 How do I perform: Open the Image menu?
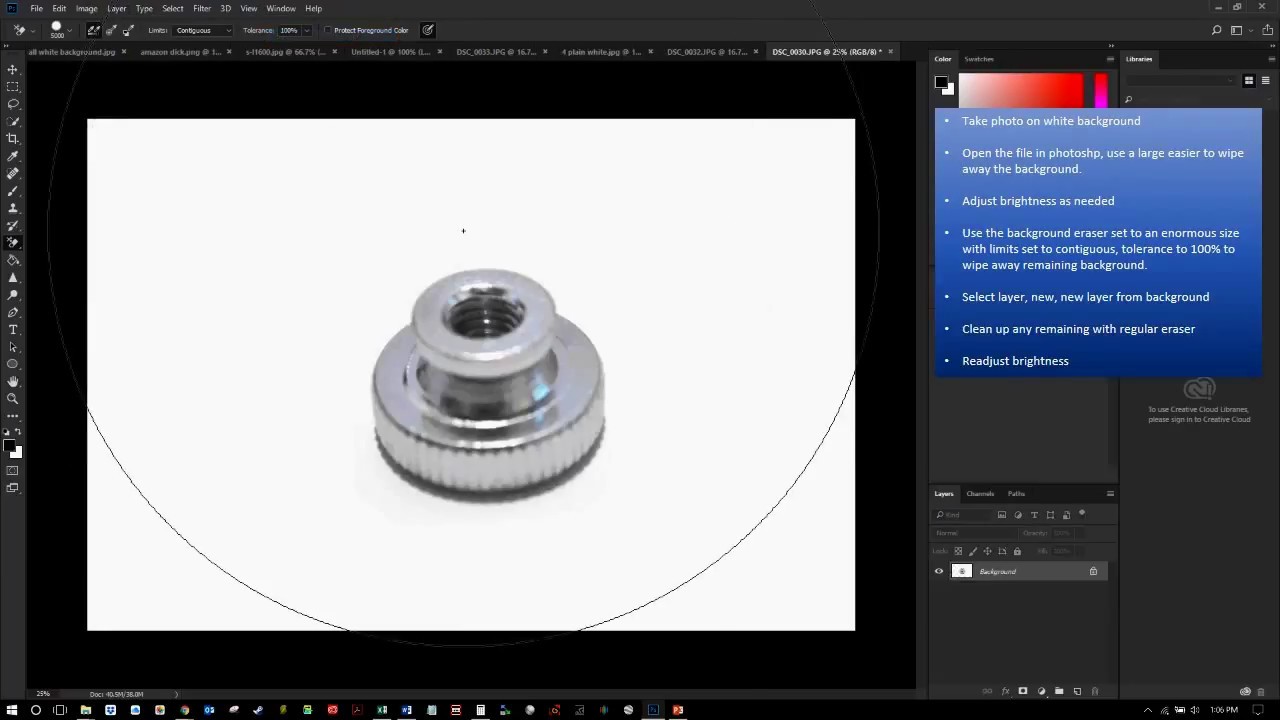[x=87, y=8]
